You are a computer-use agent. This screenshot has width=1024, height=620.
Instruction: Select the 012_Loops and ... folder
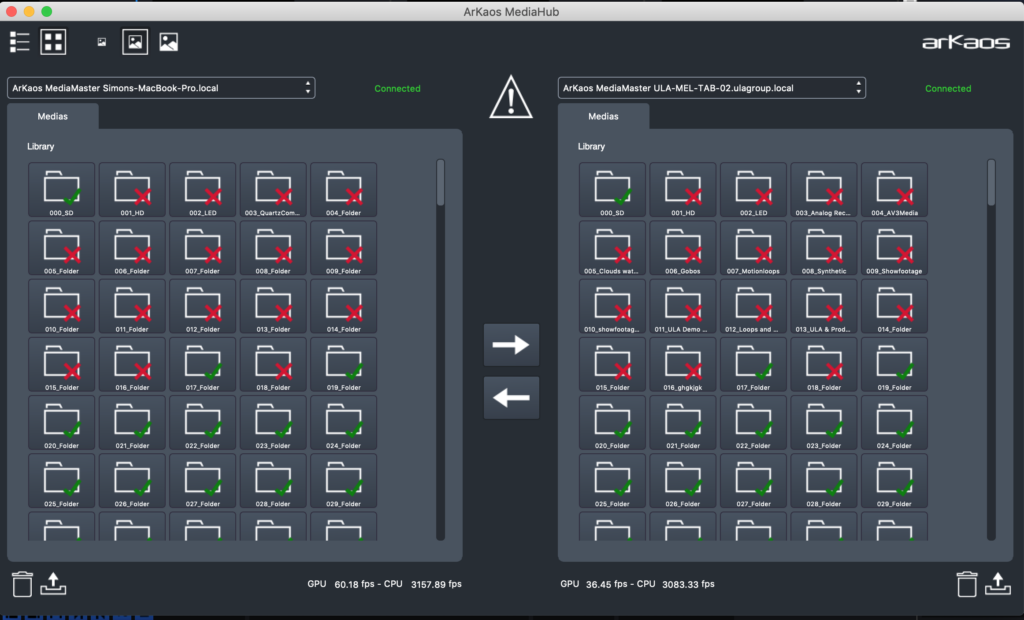pyautogui.click(x=753, y=306)
